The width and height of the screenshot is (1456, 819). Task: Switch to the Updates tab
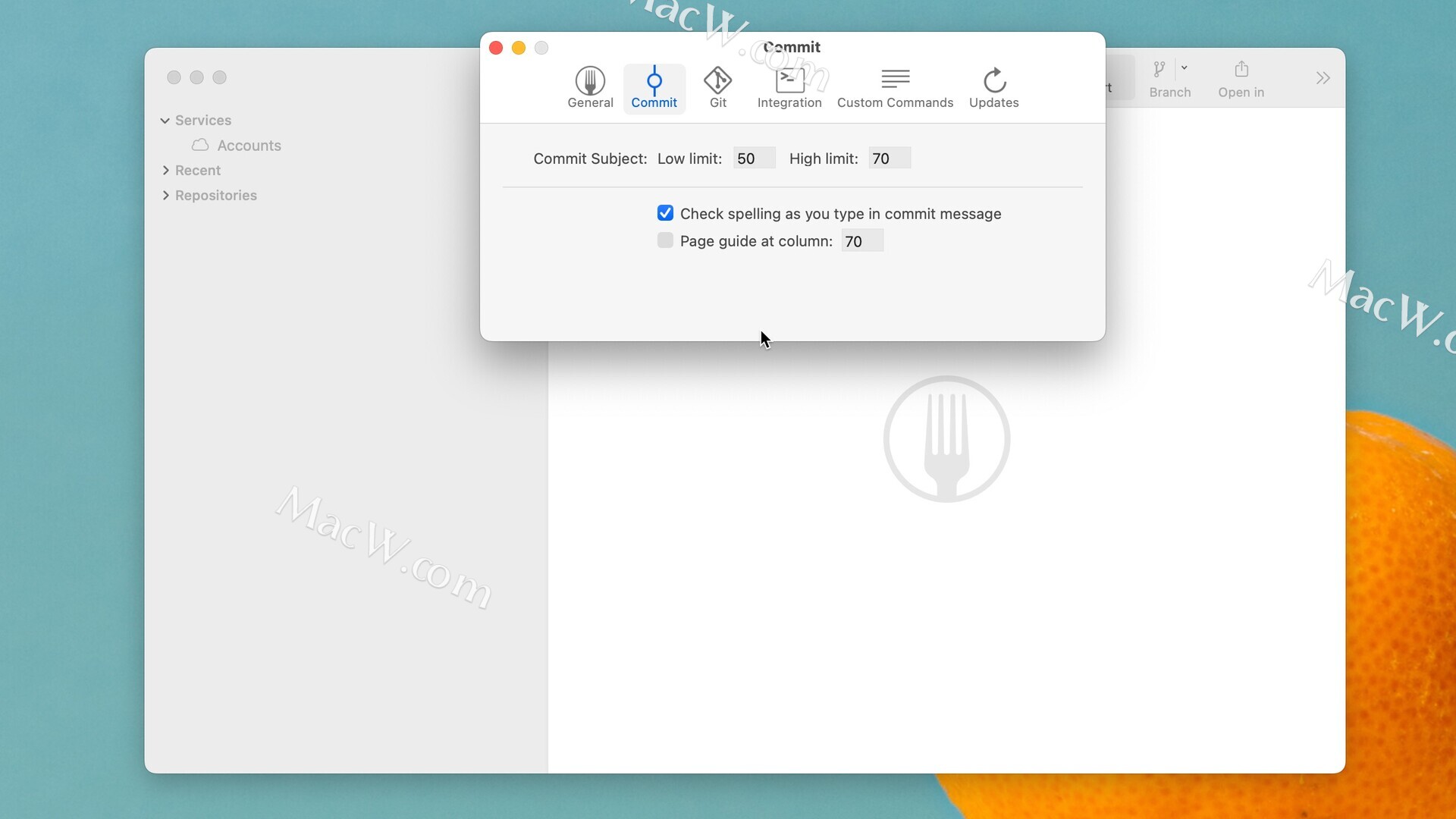tap(993, 88)
